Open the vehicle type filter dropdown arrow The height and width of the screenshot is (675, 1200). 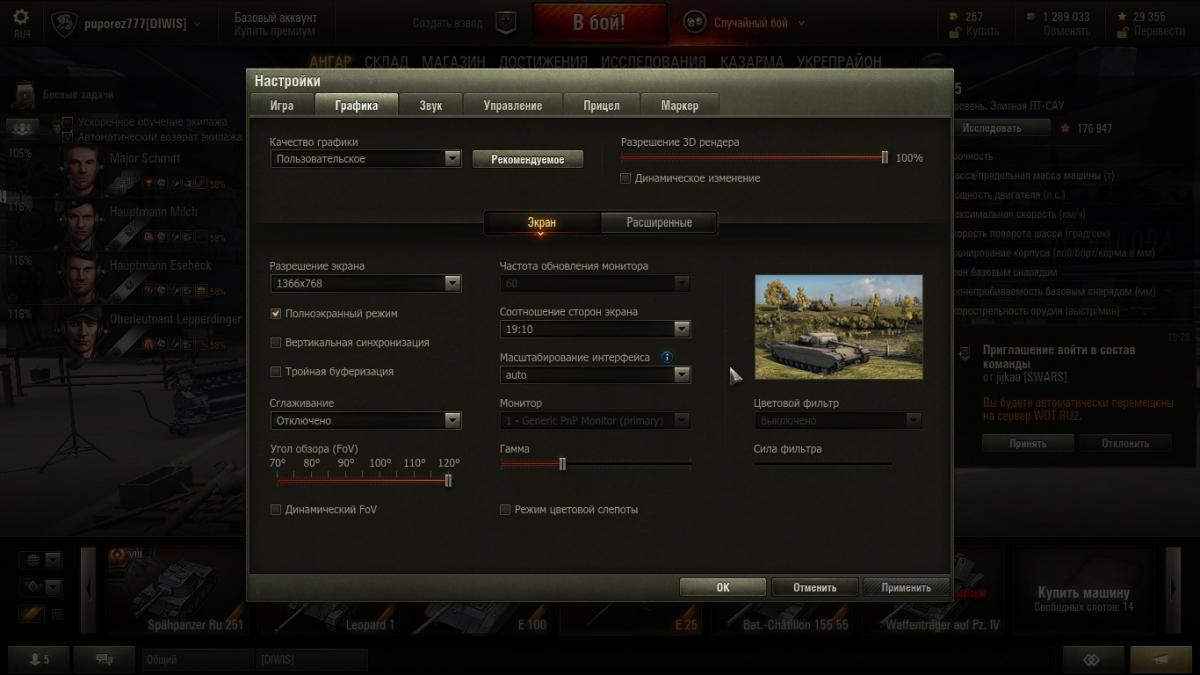click(x=53, y=587)
